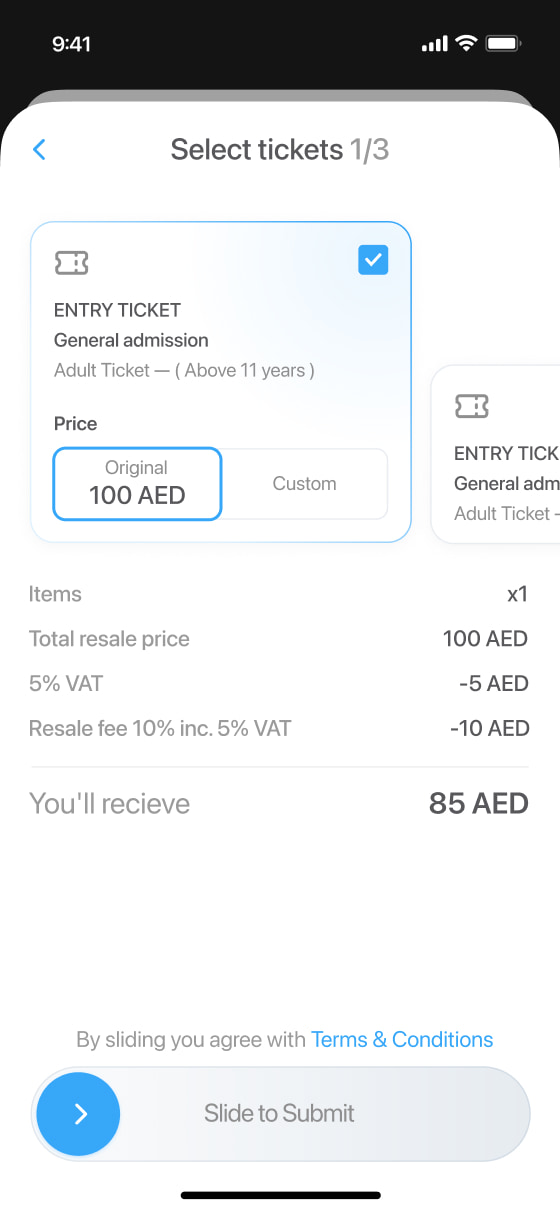Image resolution: width=560 pixels, height=1215 pixels.
Task: Click the 5% VAT row
Action: pos(279,684)
